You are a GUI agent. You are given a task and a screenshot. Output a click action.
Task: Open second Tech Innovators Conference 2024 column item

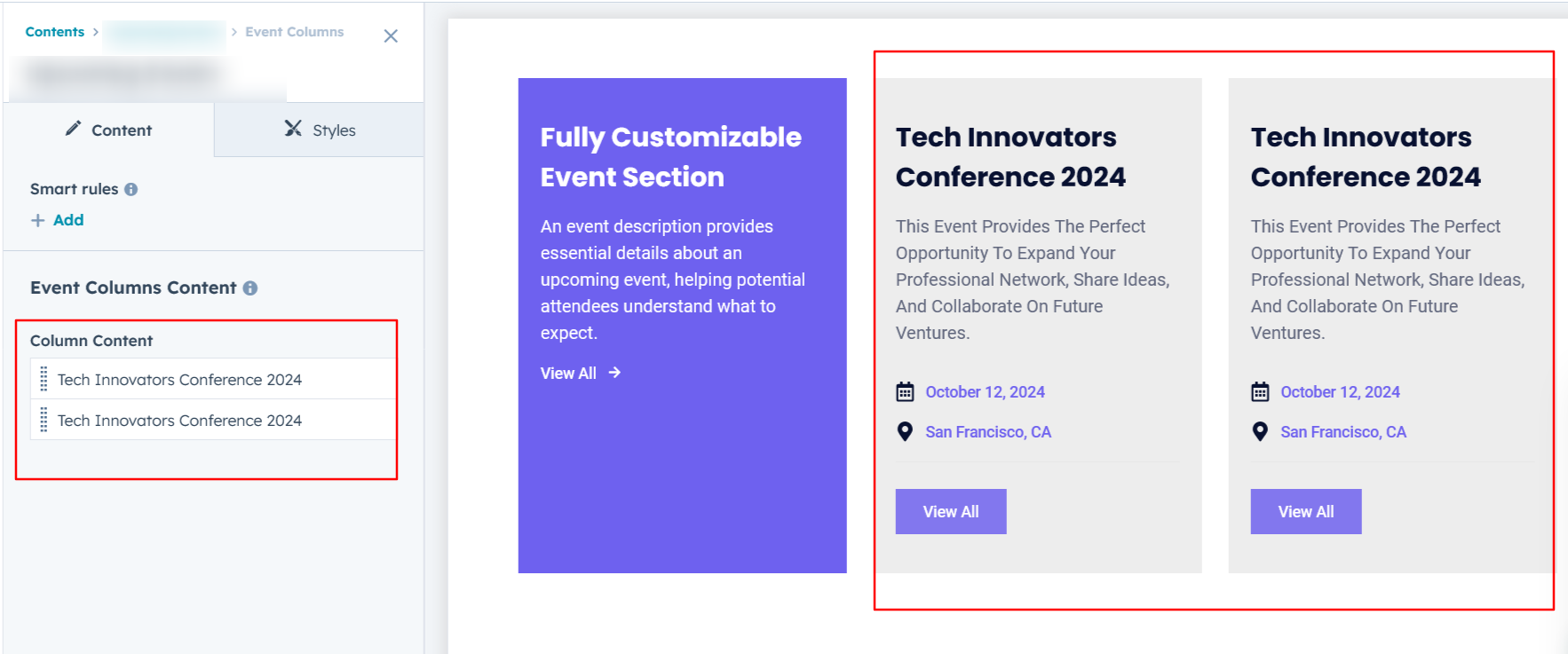pyautogui.click(x=179, y=421)
